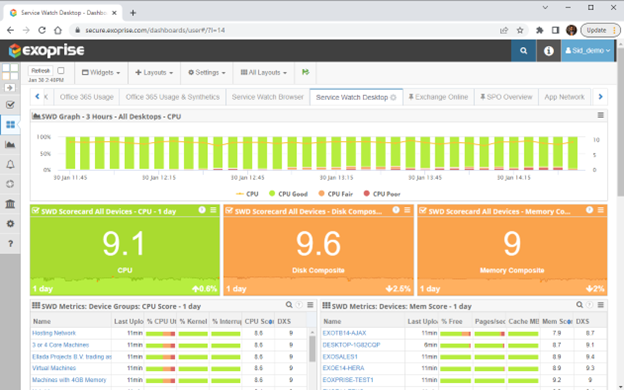Search the Devices Mem Score table
624x390 pixels.
[579, 305]
